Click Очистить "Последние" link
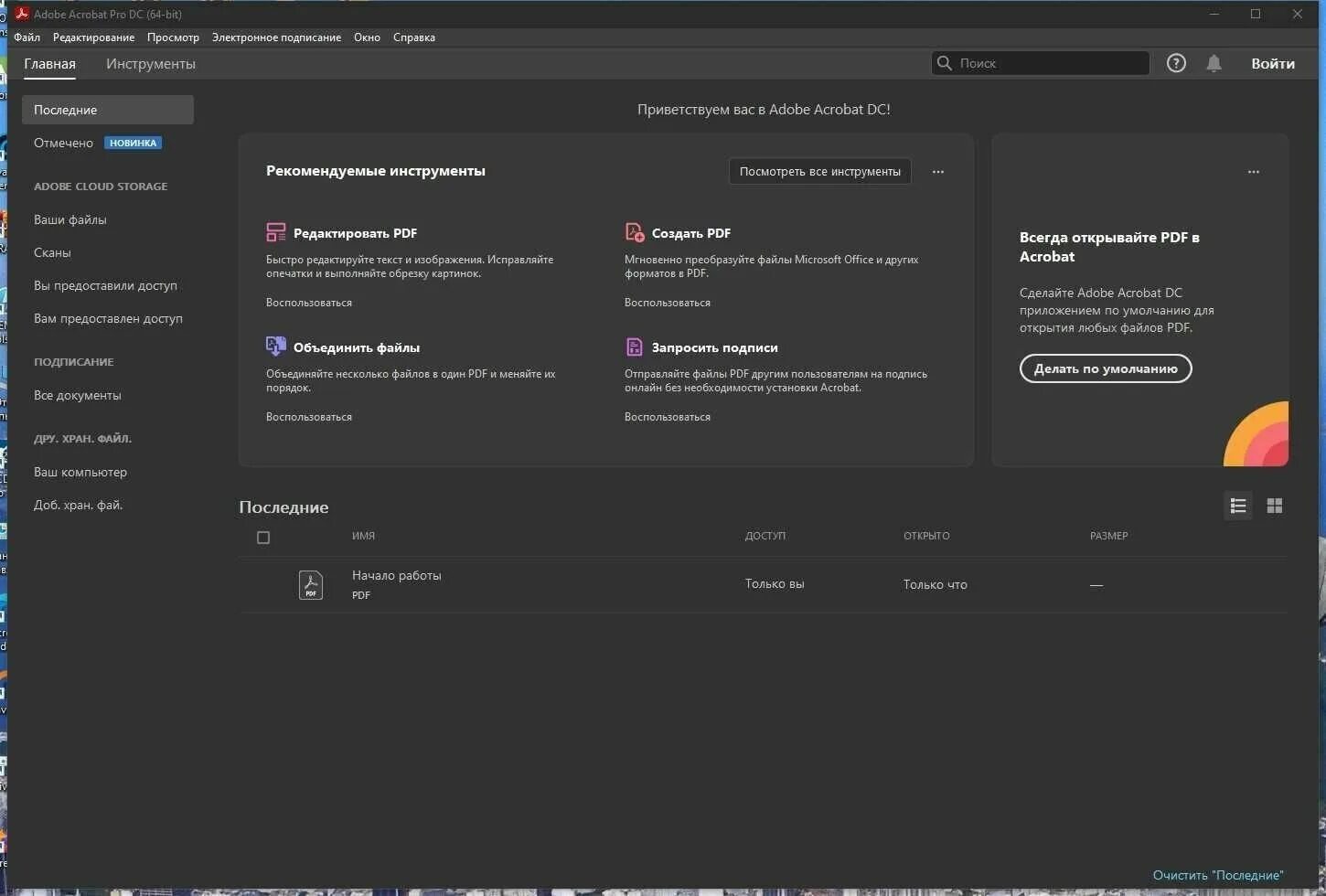The width and height of the screenshot is (1326, 896). 1218,875
